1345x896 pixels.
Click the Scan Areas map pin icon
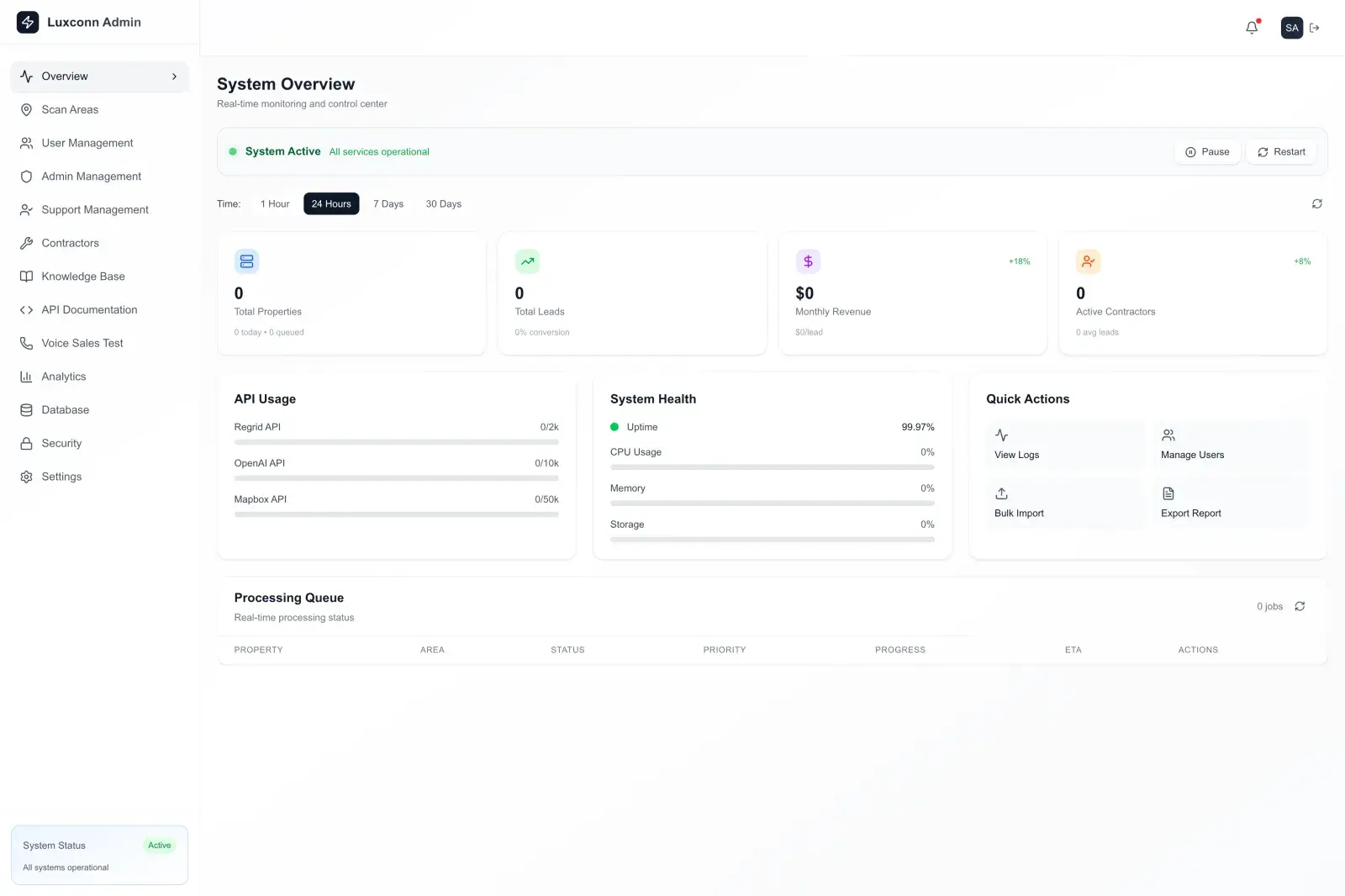coord(26,110)
